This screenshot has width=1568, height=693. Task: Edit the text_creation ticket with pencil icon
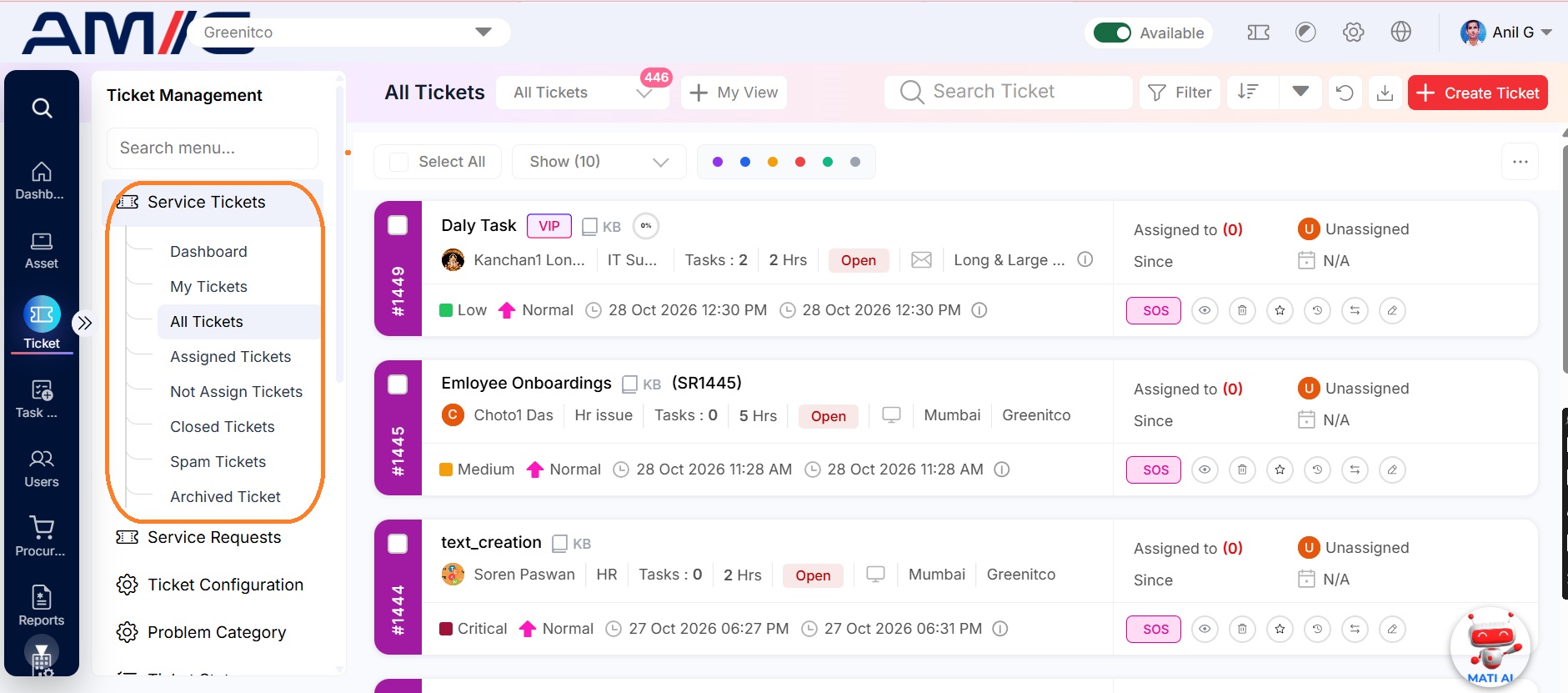(x=1392, y=629)
